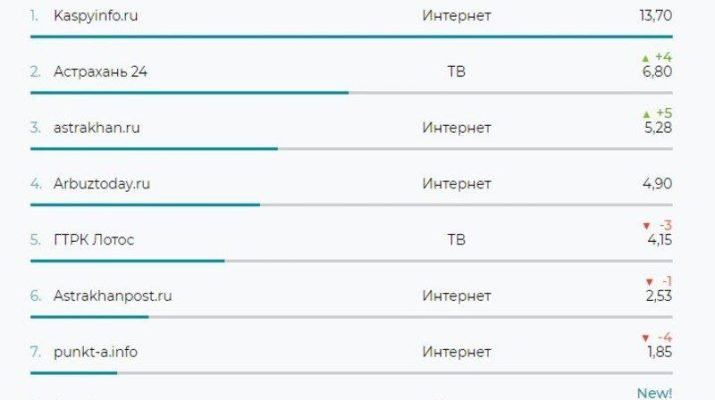Screen dimensions: 715x400
Task: Open the Астрахань 24 entry
Action: tap(100, 72)
